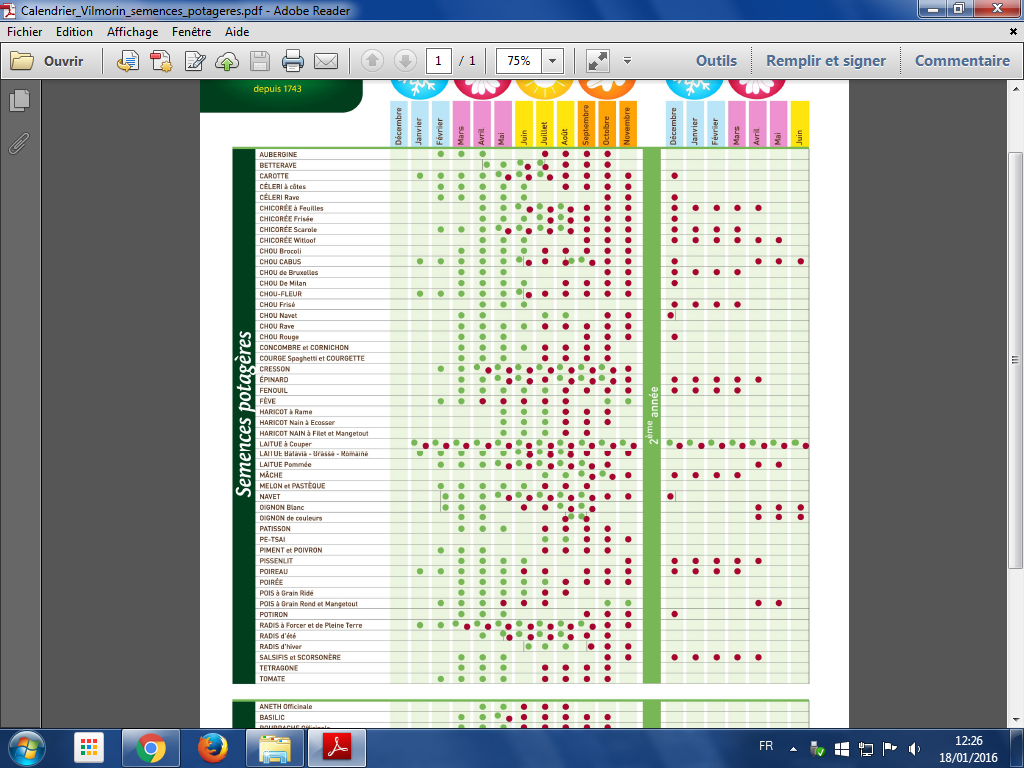Click the save to cloud upload icon

point(227,61)
